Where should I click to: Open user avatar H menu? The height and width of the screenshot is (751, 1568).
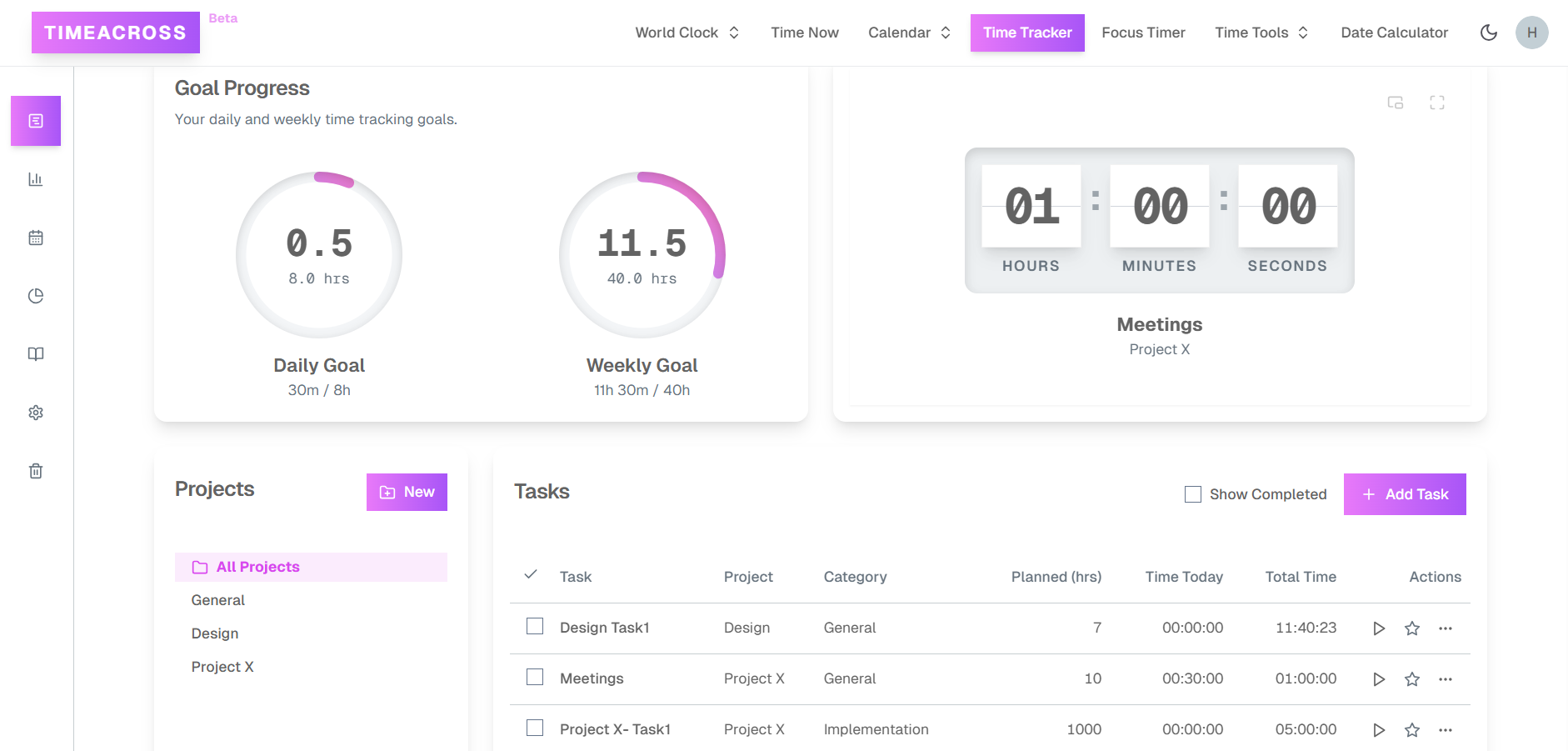[1532, 33]
